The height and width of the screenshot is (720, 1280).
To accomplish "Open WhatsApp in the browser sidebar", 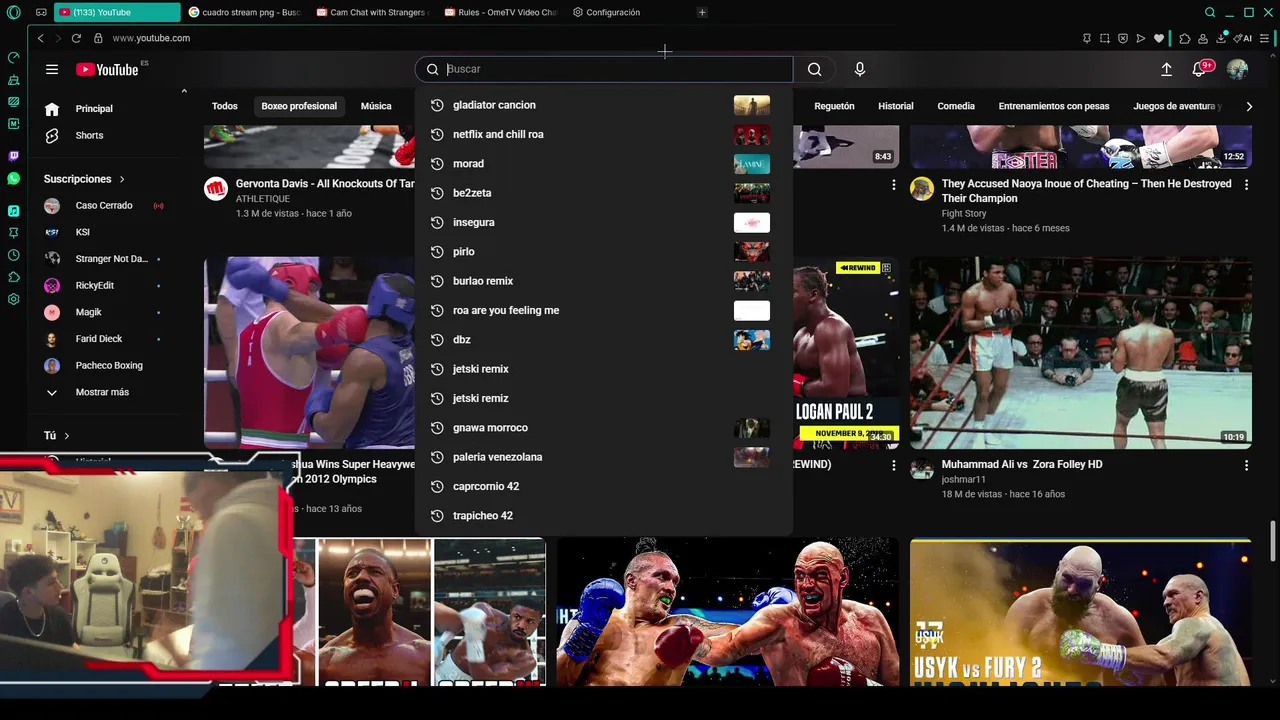I will pyautogui.click(x=13, y=178).
